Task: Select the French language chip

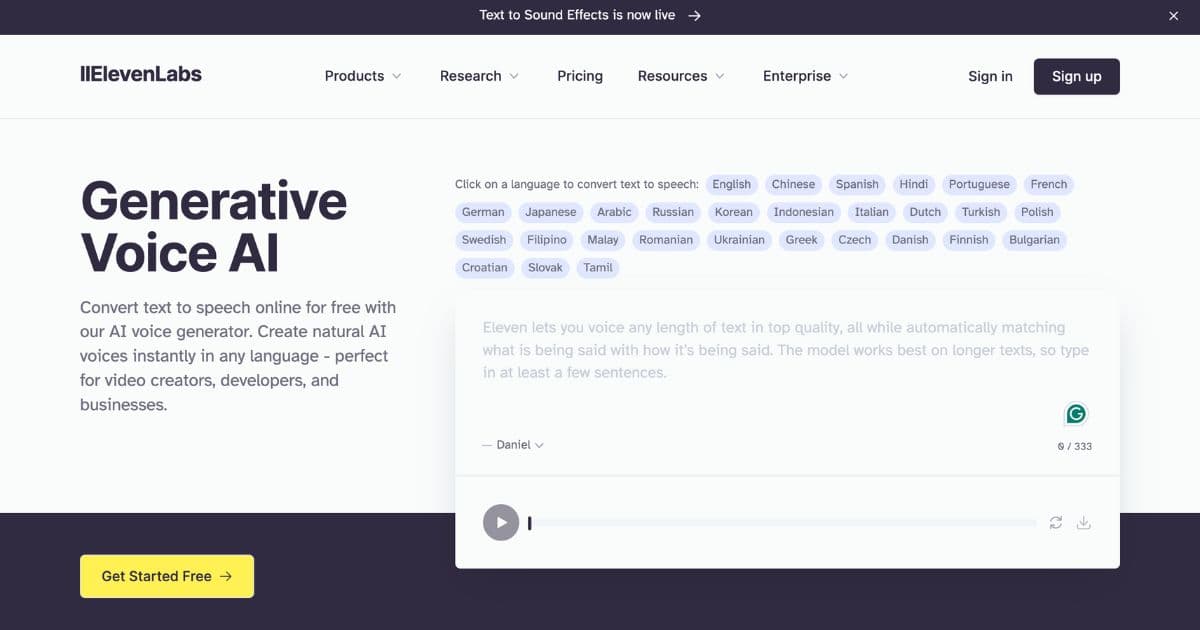Action: click(1049, 184)
